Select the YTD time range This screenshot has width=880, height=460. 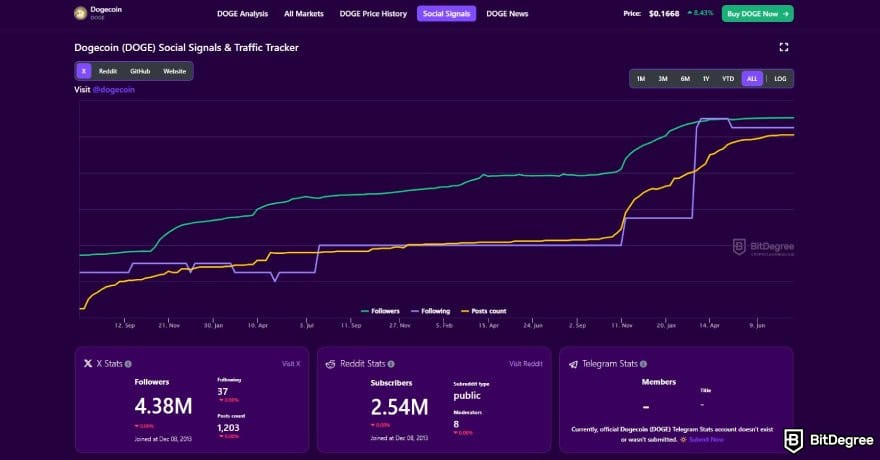728,79
